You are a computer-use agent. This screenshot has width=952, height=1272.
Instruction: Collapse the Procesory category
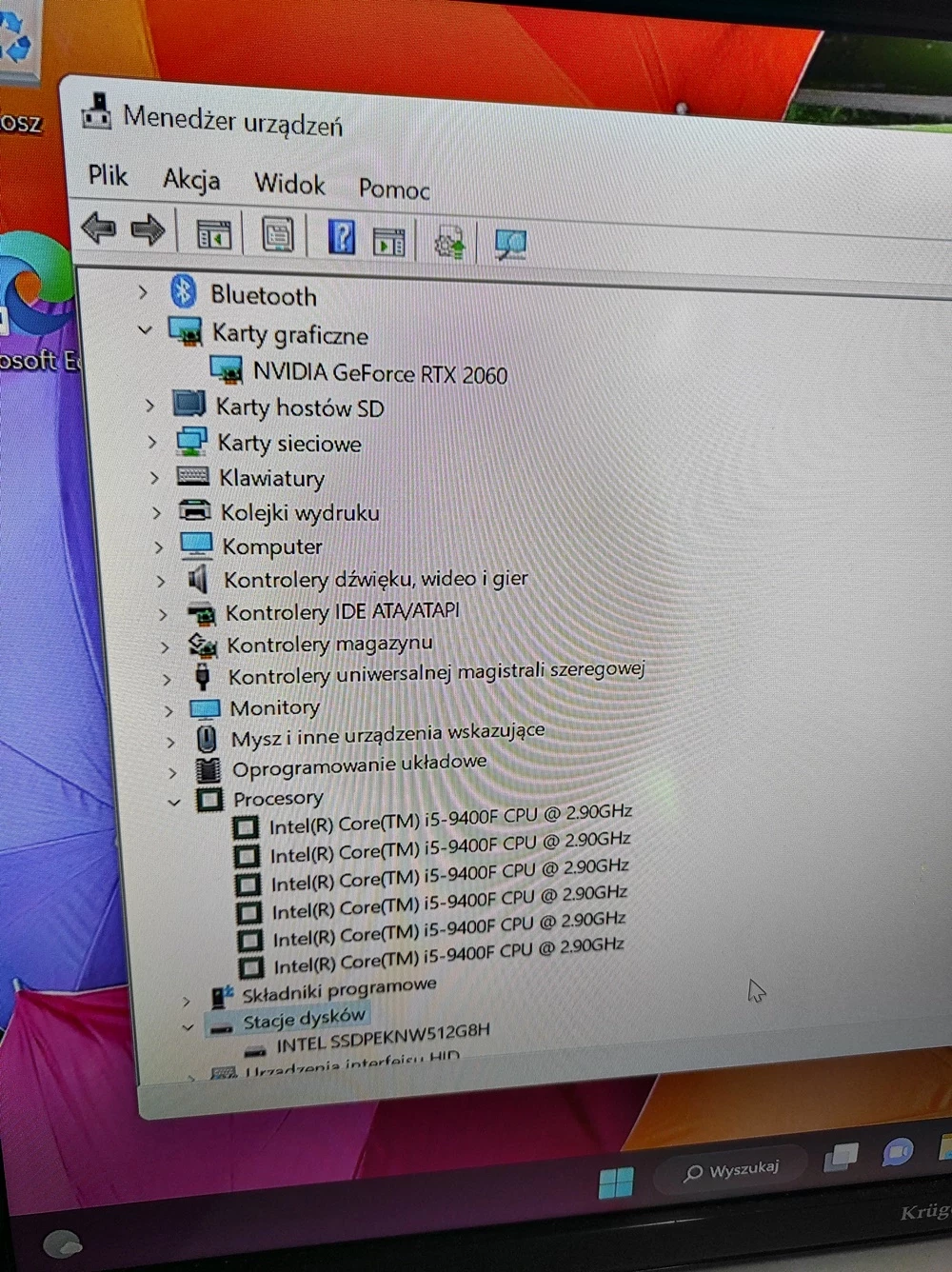pos(173,802)
